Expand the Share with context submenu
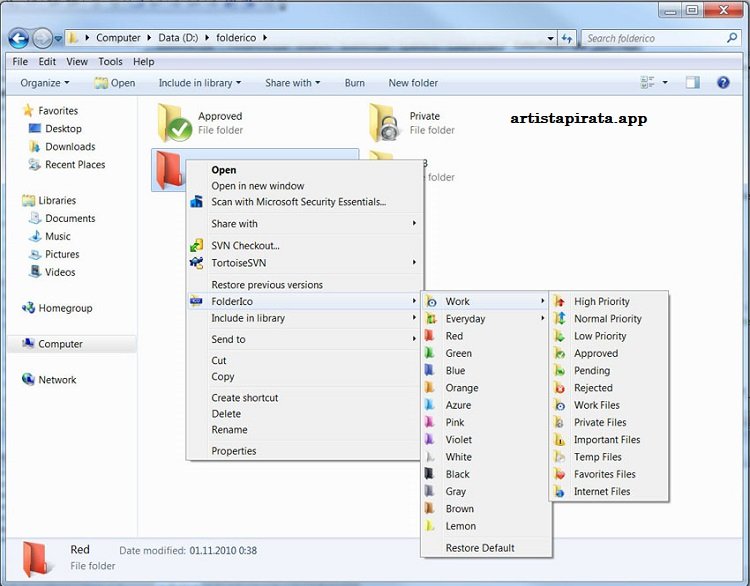 [304, 223]
